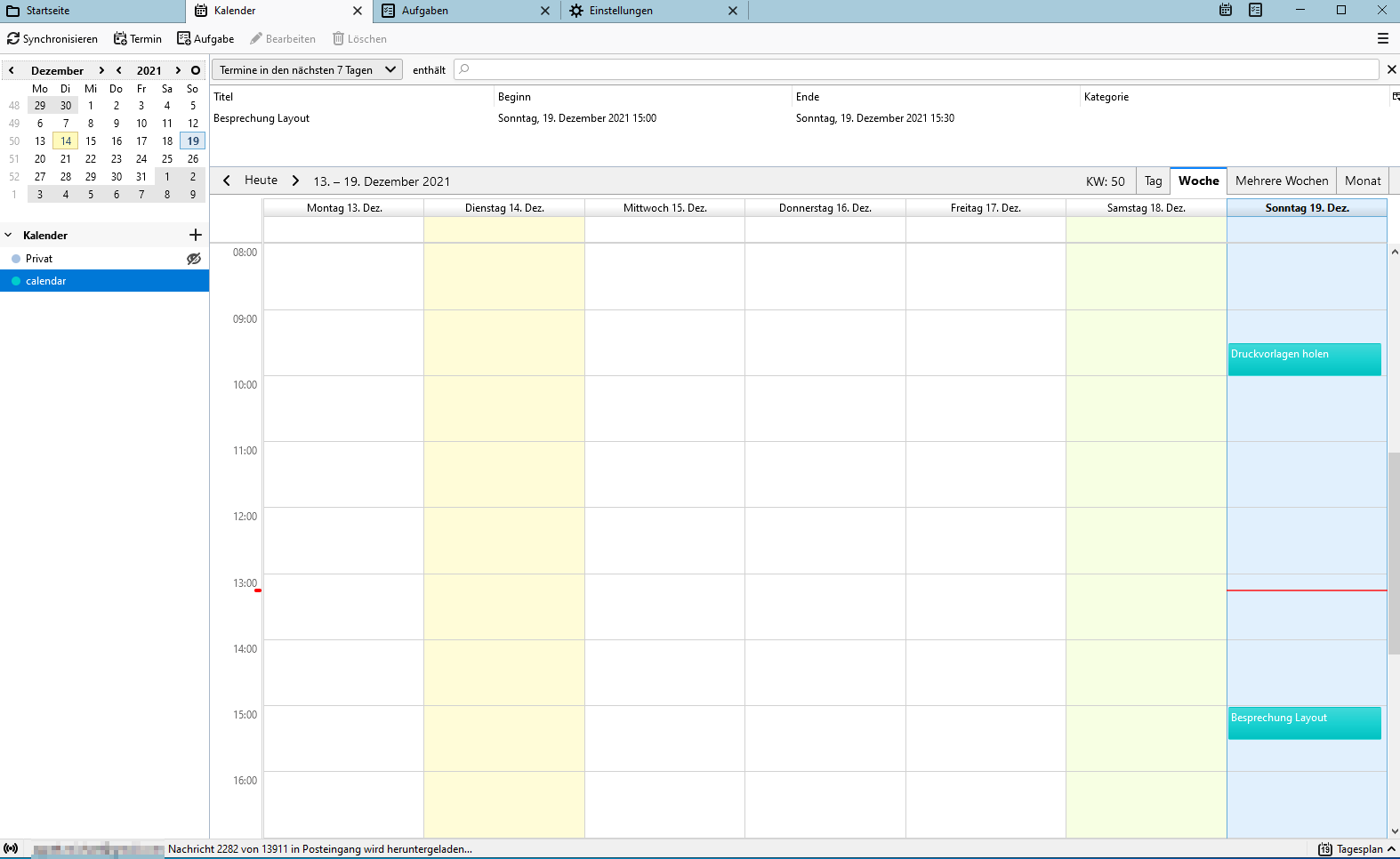Close the Kalender tab
Screen dimensions: 1400x859
click(358, 11)
